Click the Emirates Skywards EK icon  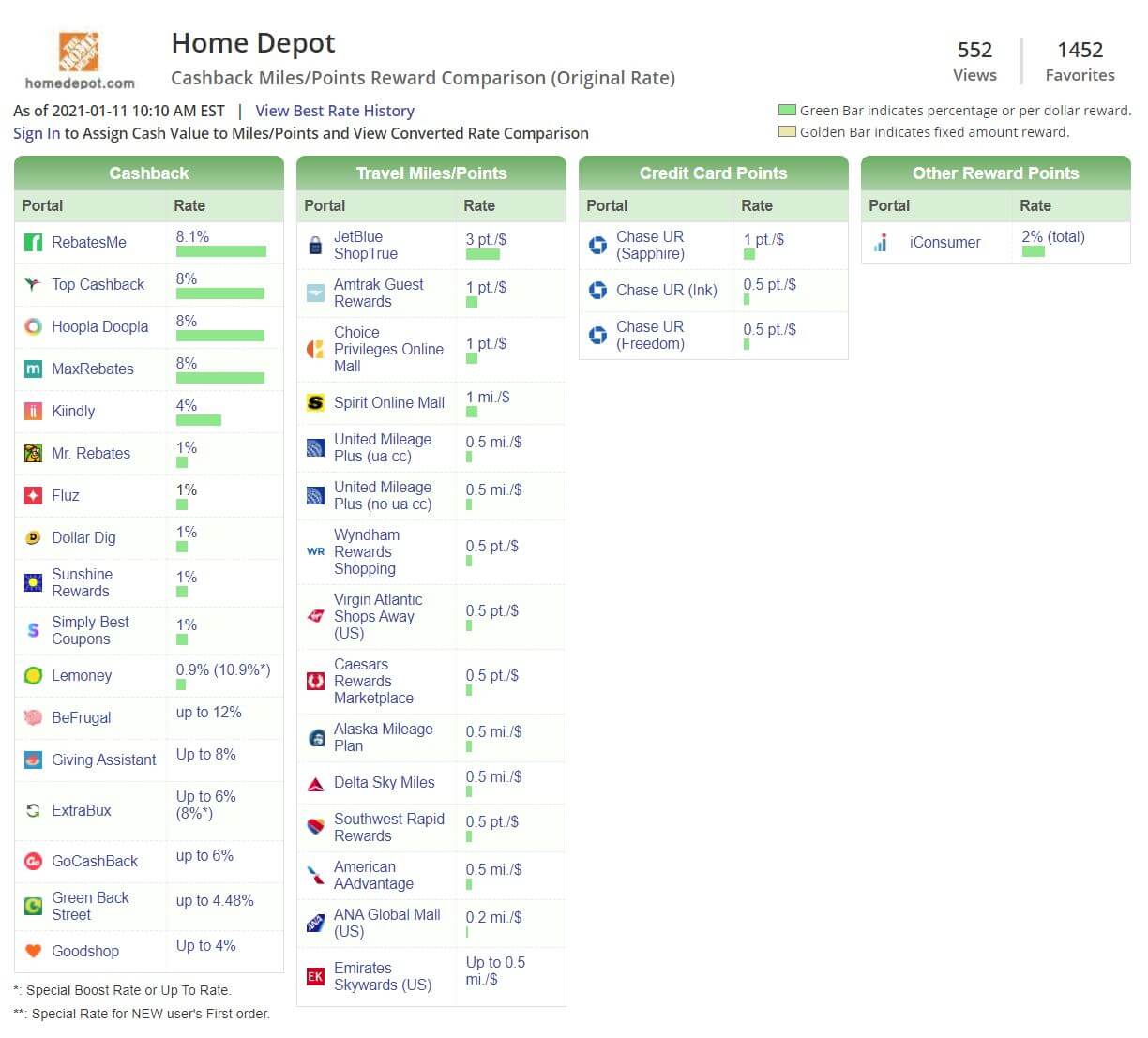click(315, 976)
